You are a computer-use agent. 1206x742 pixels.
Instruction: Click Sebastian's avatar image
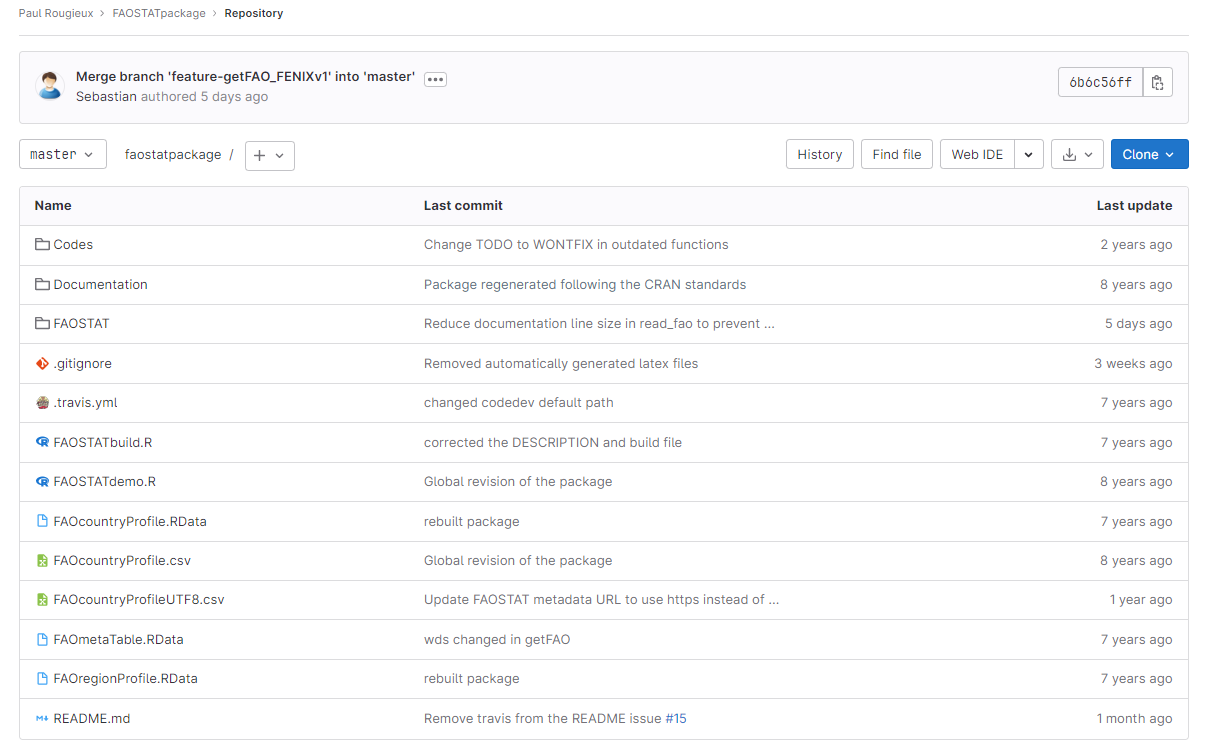(x=50, y=86)
